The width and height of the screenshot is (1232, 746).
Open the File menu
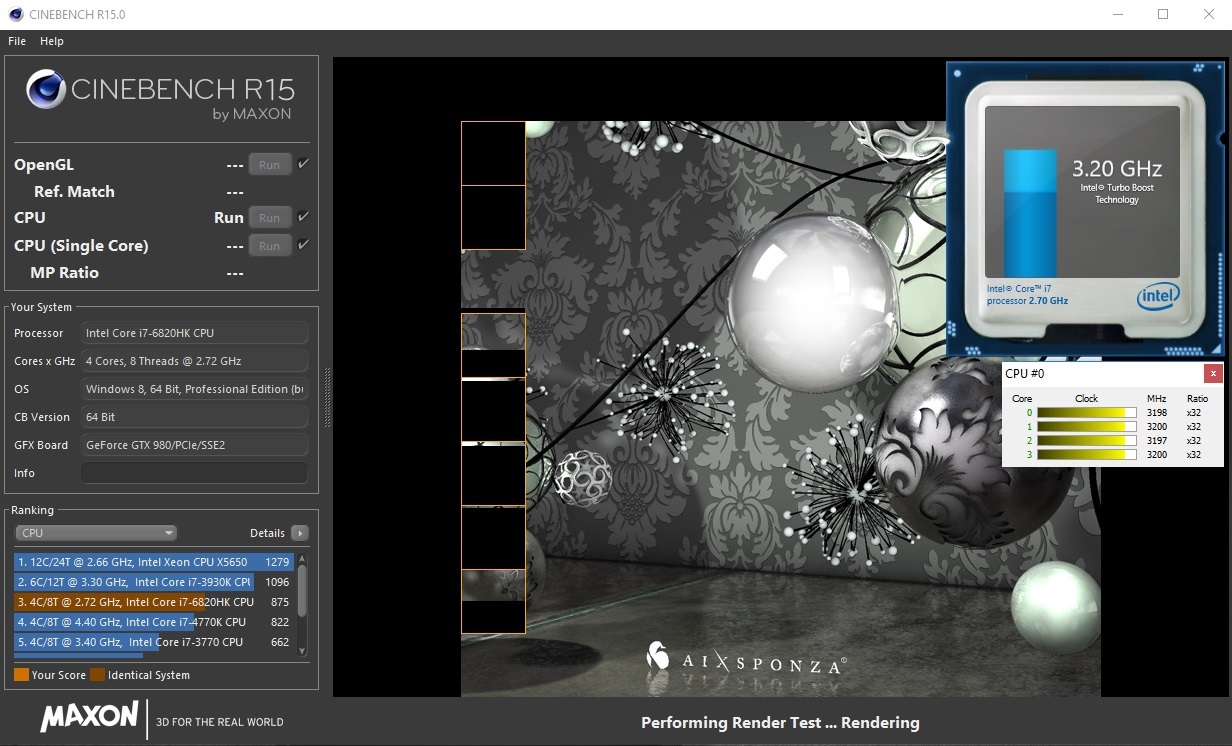[x=17, y=41]
